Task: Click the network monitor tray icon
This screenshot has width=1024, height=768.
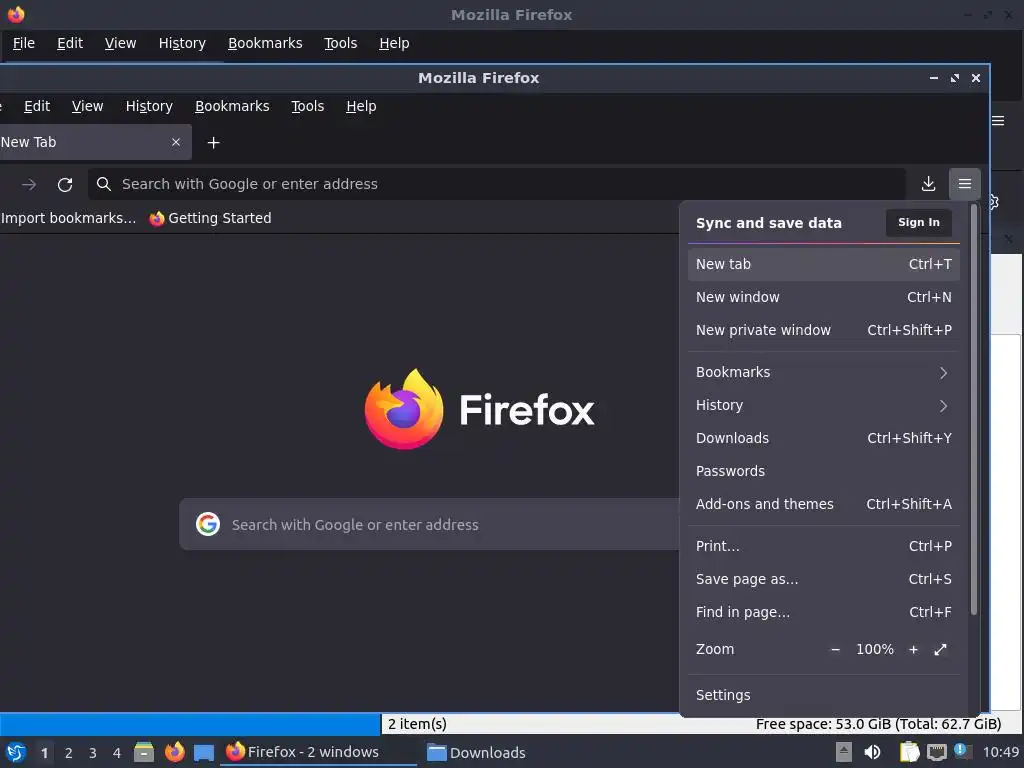Action: 936,752
